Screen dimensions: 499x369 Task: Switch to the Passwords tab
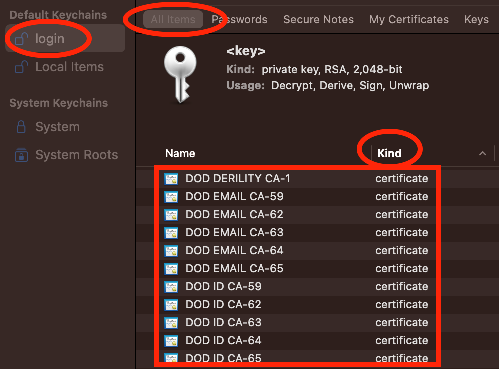239,19
